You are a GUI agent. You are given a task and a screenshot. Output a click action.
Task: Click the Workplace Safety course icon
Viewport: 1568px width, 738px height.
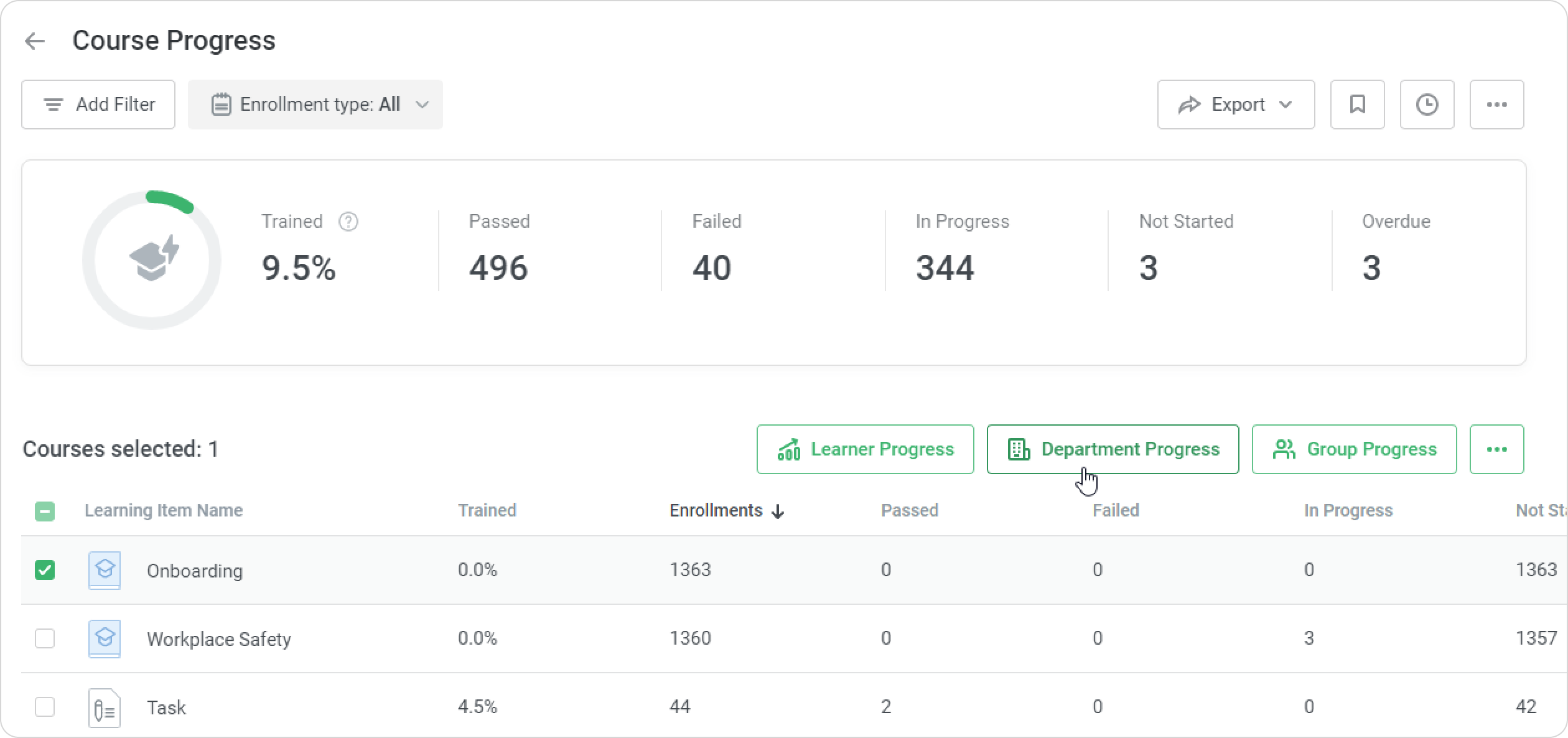[105, 638]
